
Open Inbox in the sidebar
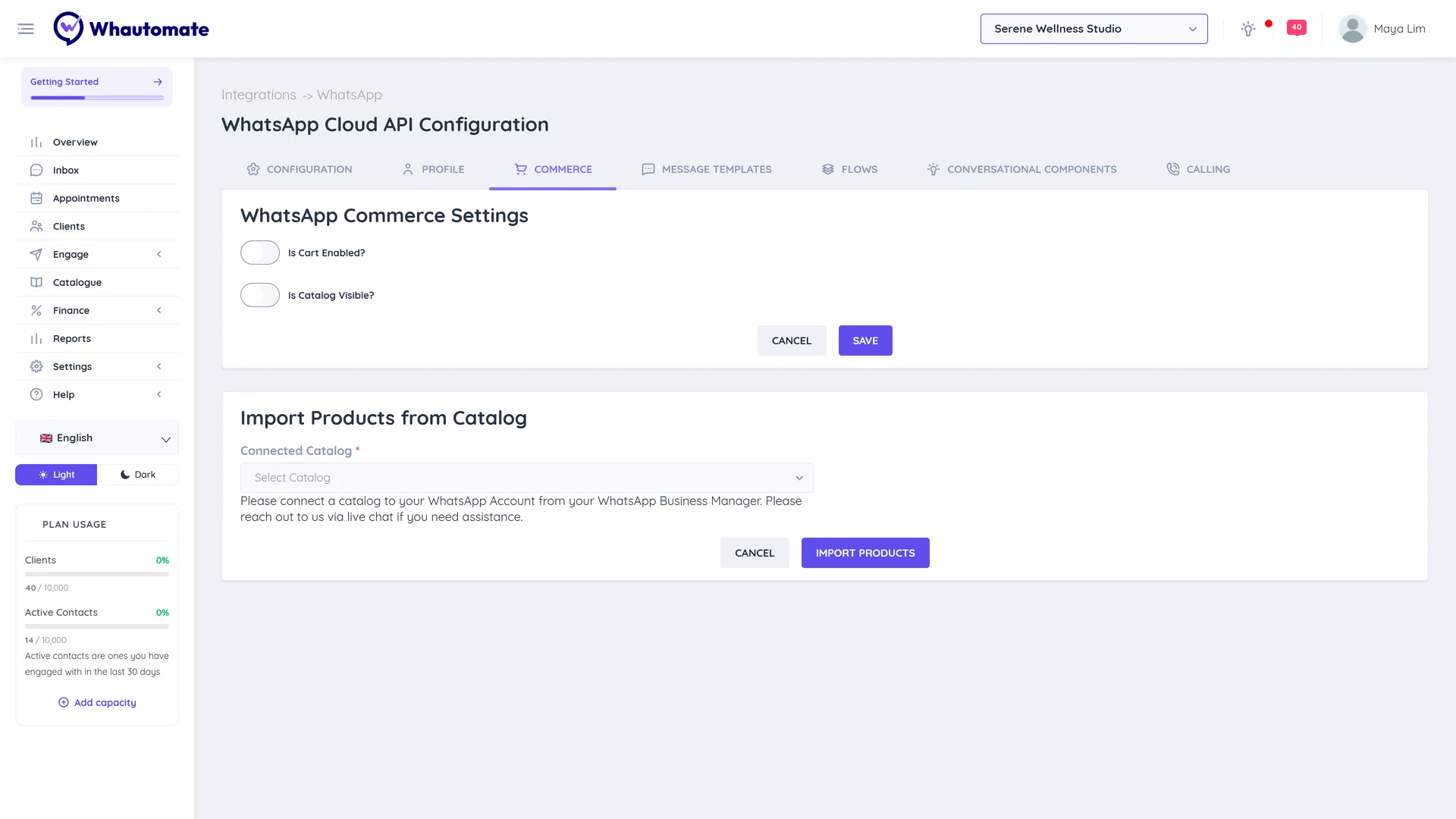click(97, 171)
